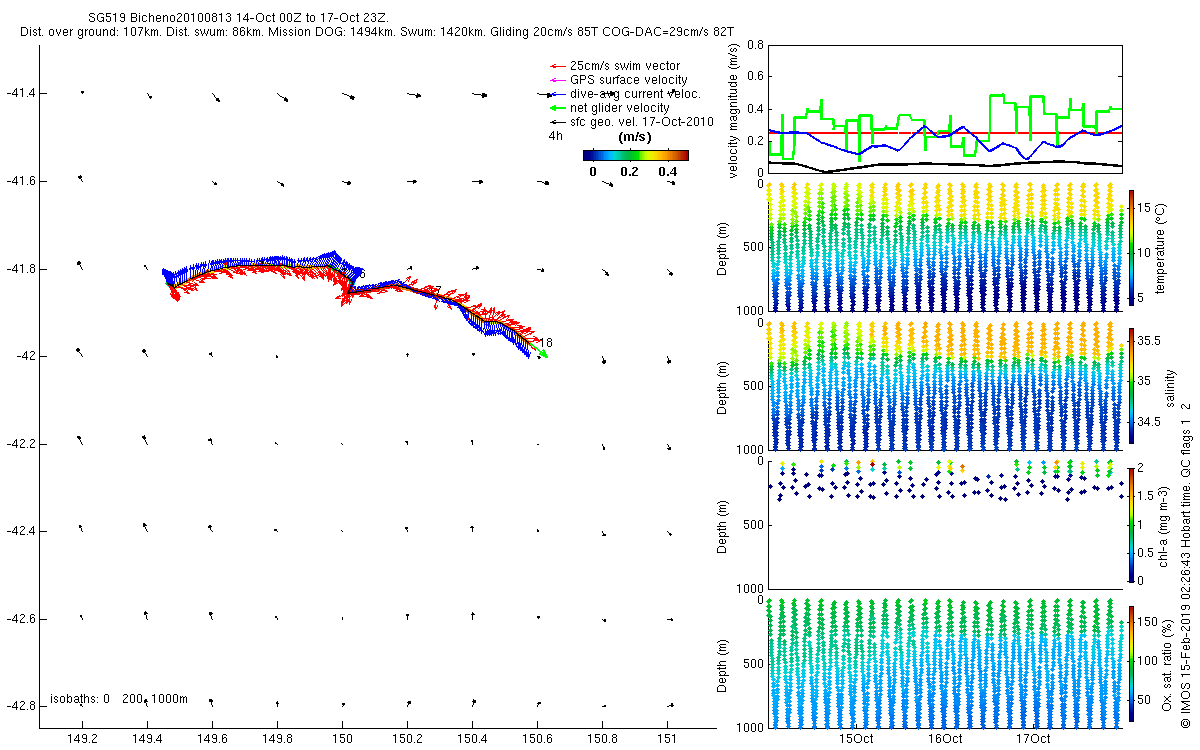Click the '17Oct' time axis label
1200x750 pixels.
(x=1033, y=739)
